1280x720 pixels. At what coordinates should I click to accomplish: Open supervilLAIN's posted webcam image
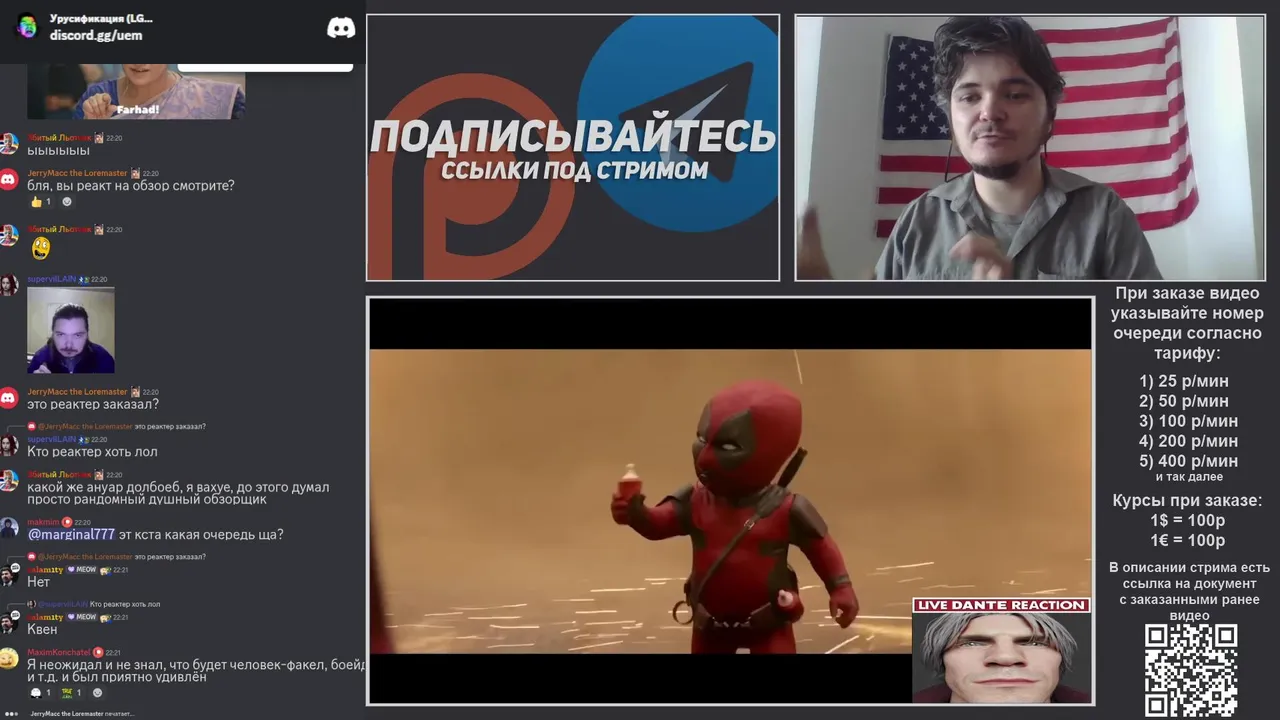click(x=70, y=330)
